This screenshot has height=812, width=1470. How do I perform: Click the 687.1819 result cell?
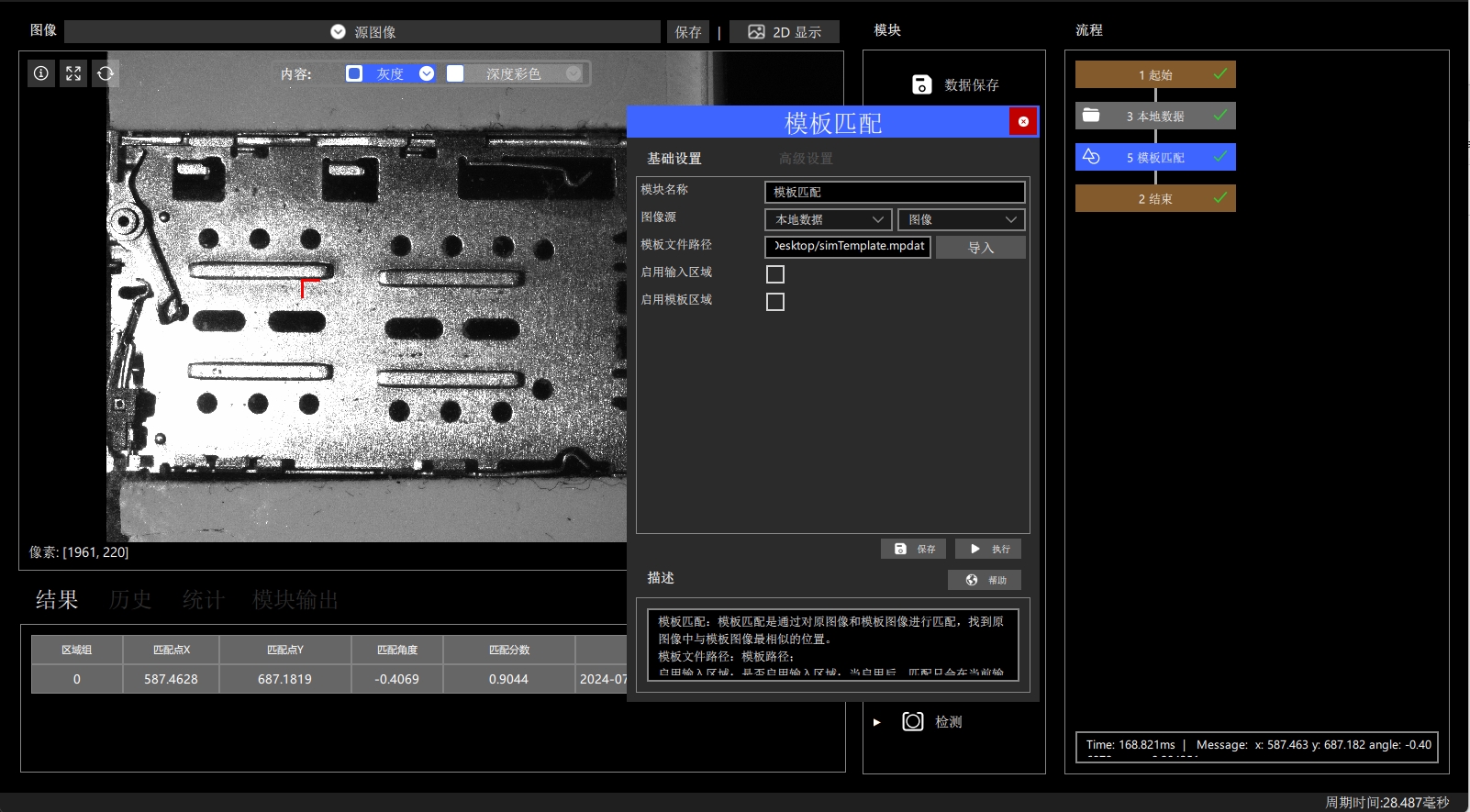point(285,679)
